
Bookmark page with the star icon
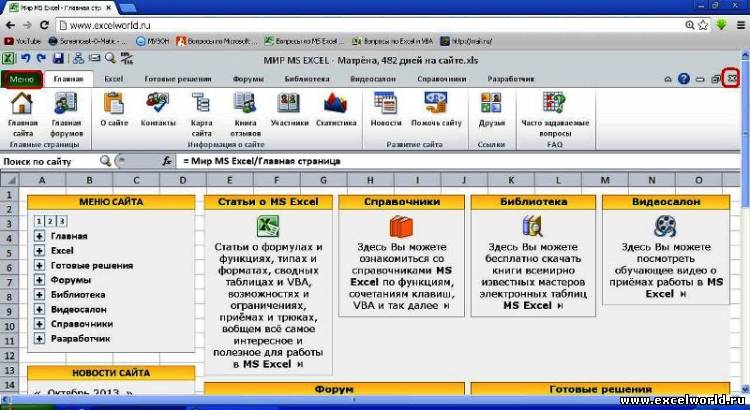point(703,25)
